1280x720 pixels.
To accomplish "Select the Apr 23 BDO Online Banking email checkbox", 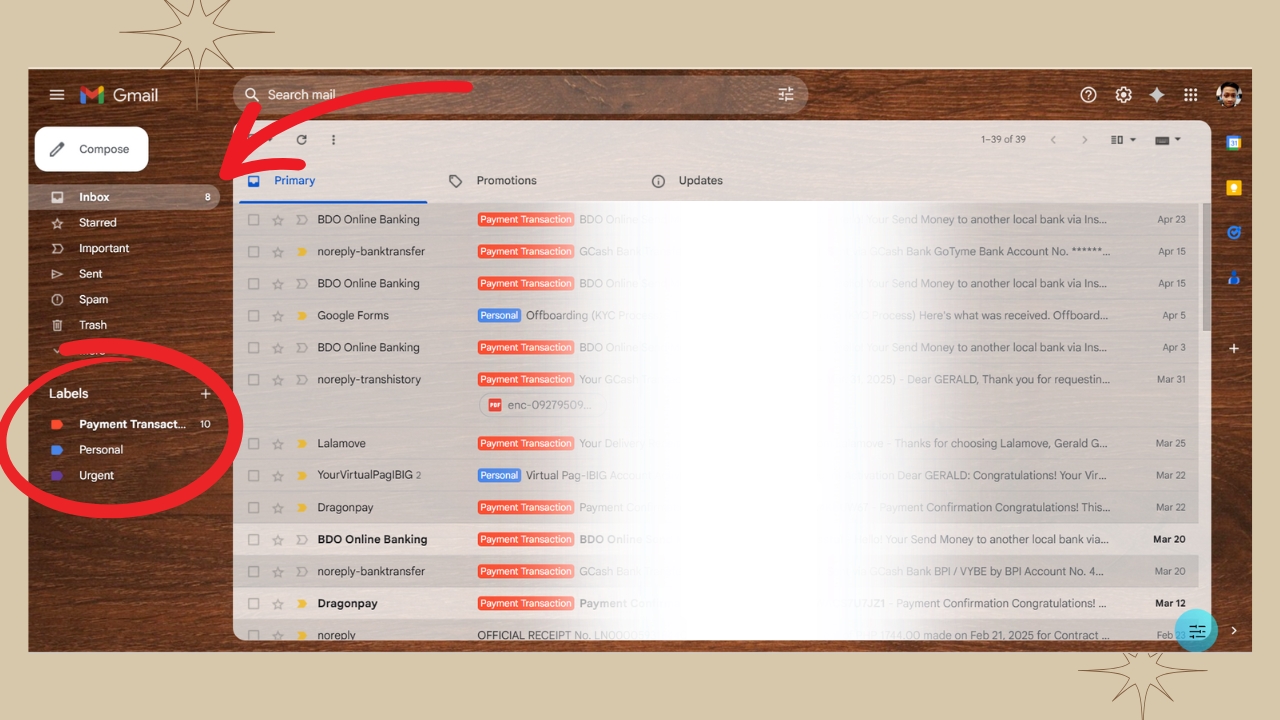I will pos(253,219).
